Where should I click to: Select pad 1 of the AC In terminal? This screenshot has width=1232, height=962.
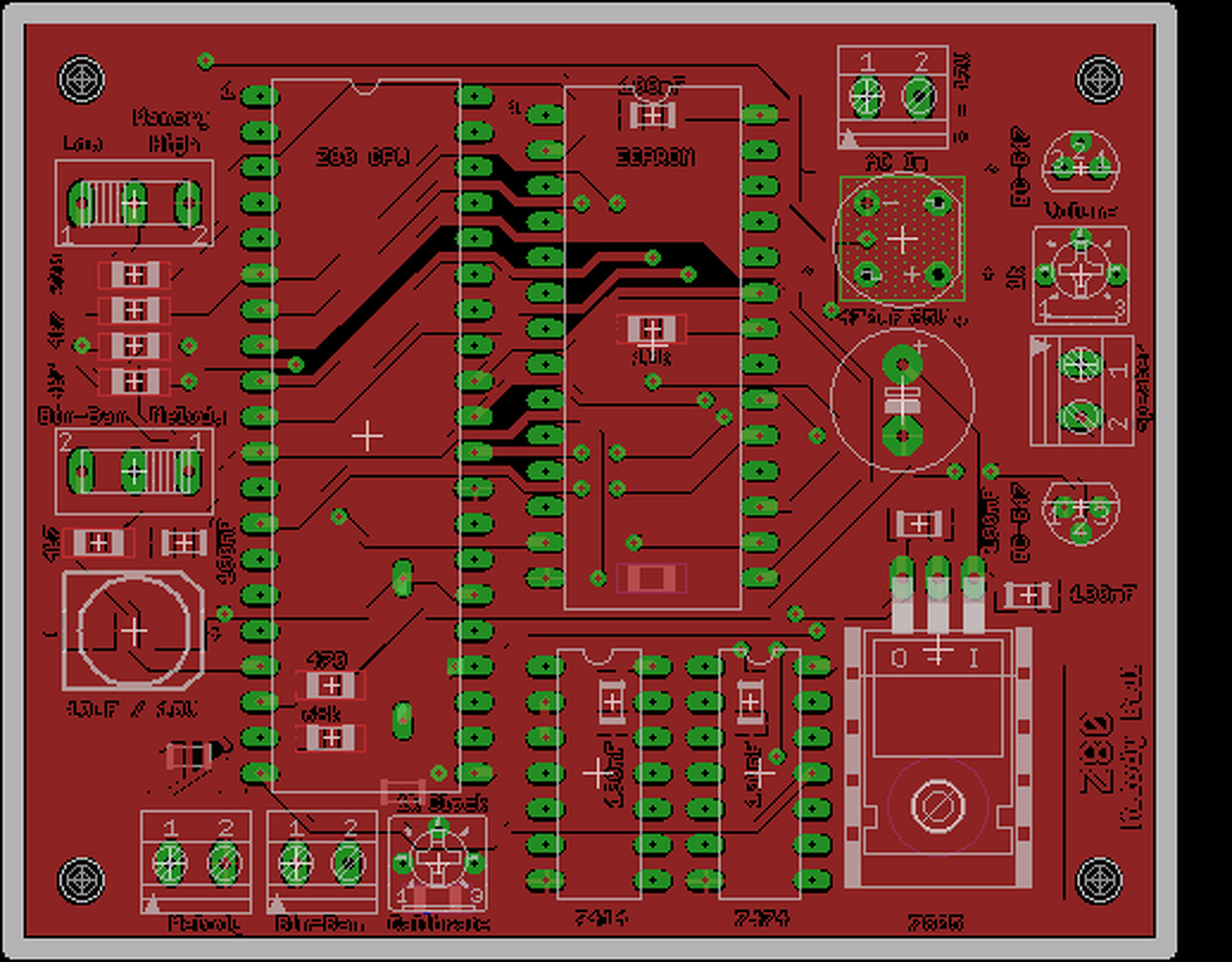(x=866, y=96)
